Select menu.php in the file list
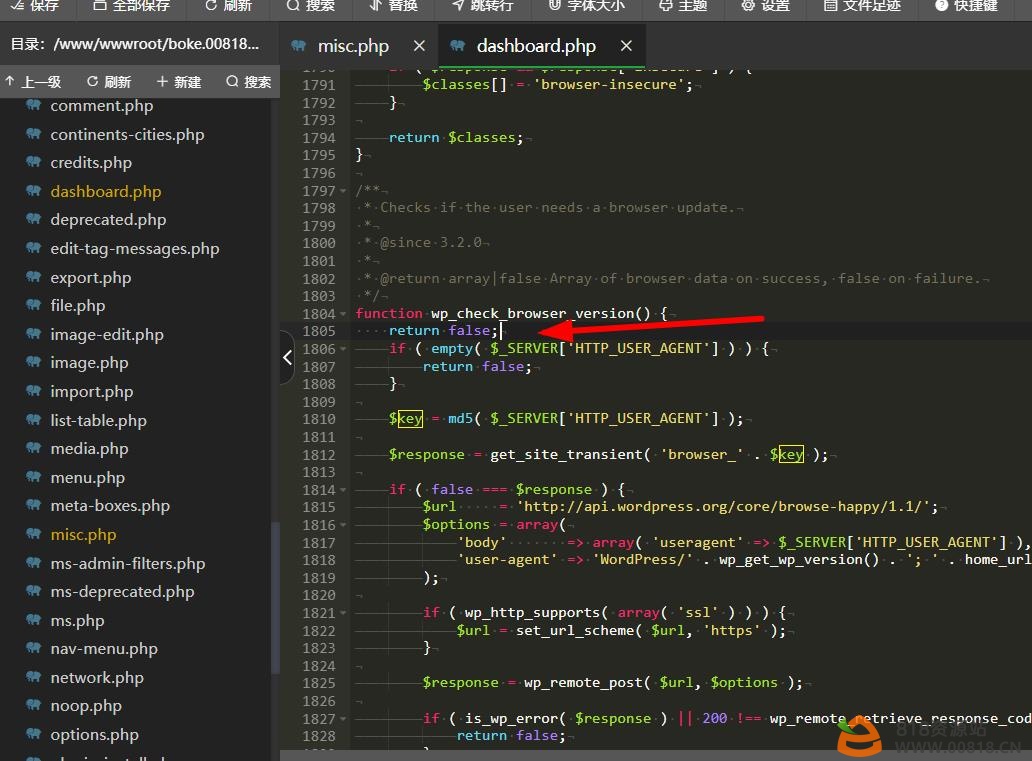The width and height of the screenshot is (1032, 761). coord(88,478)
